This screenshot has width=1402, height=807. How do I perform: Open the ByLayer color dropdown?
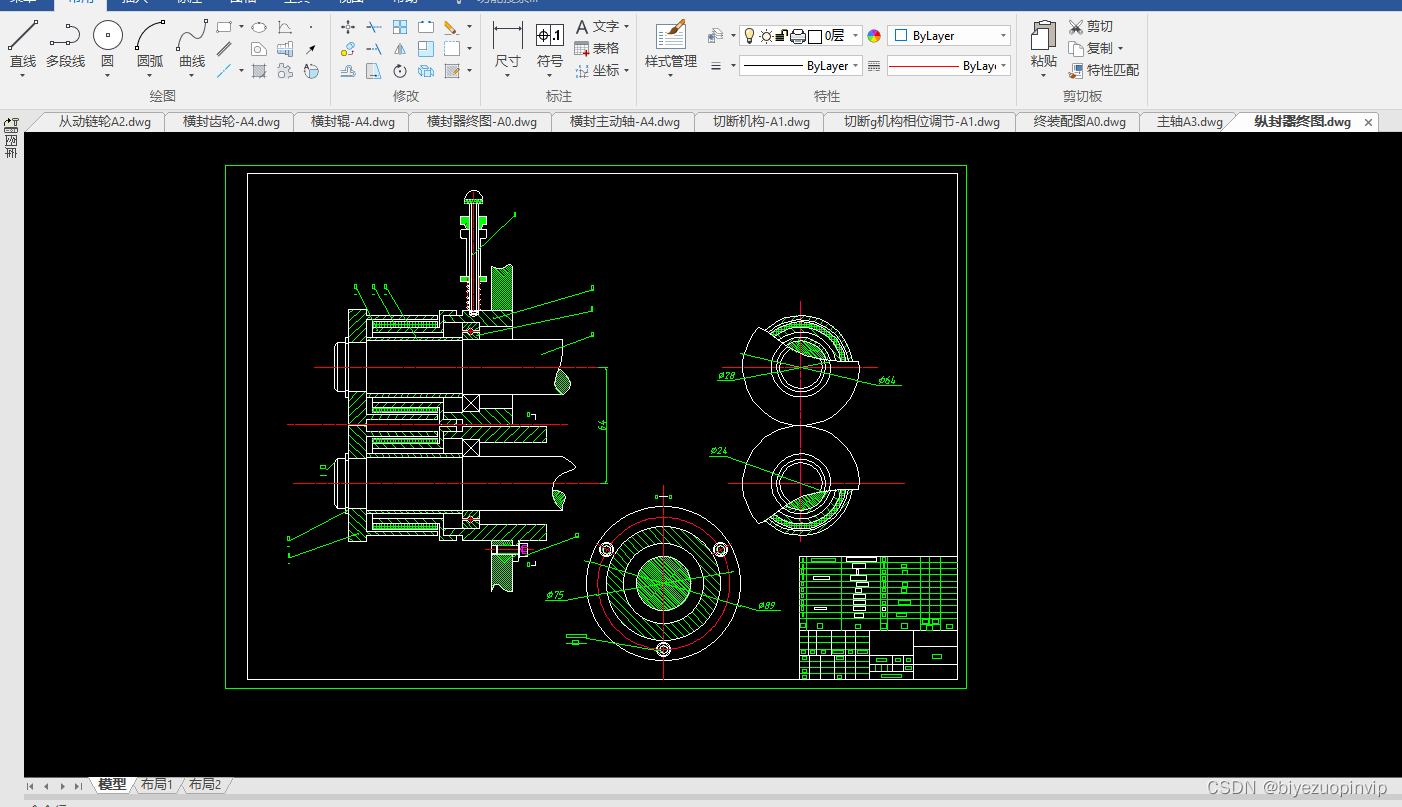(948, 36)
